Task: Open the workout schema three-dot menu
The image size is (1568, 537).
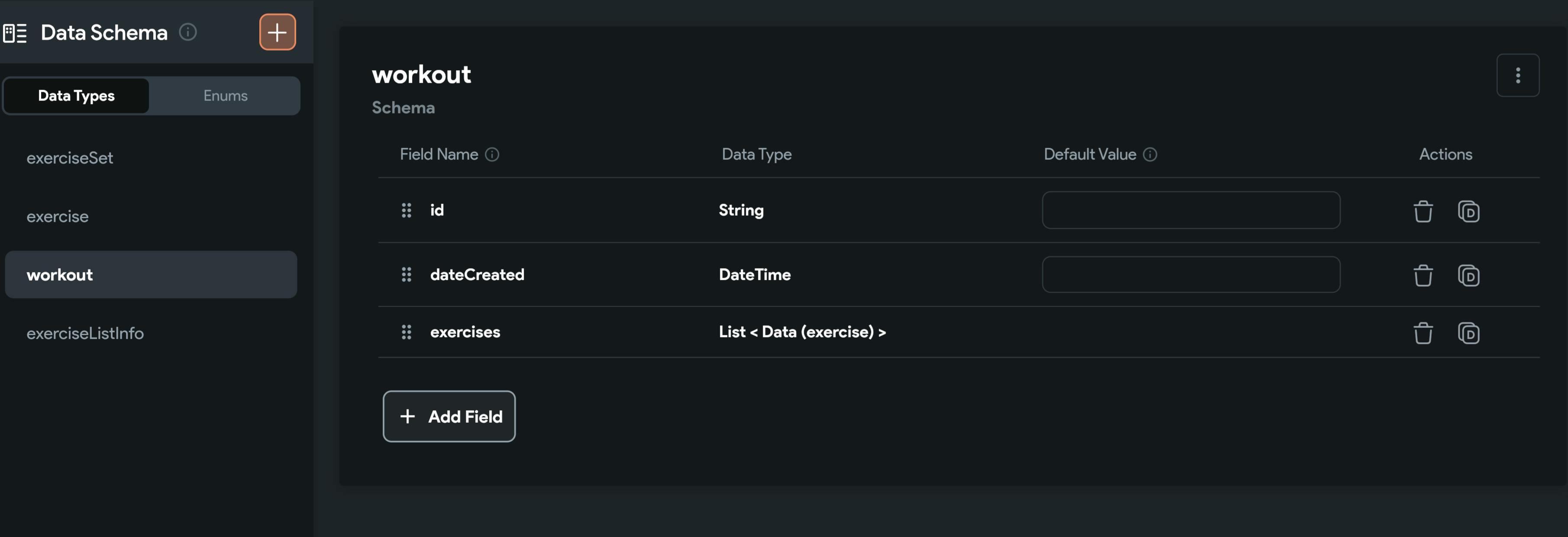Action: pyautogui.click(x=1517, y=75)
